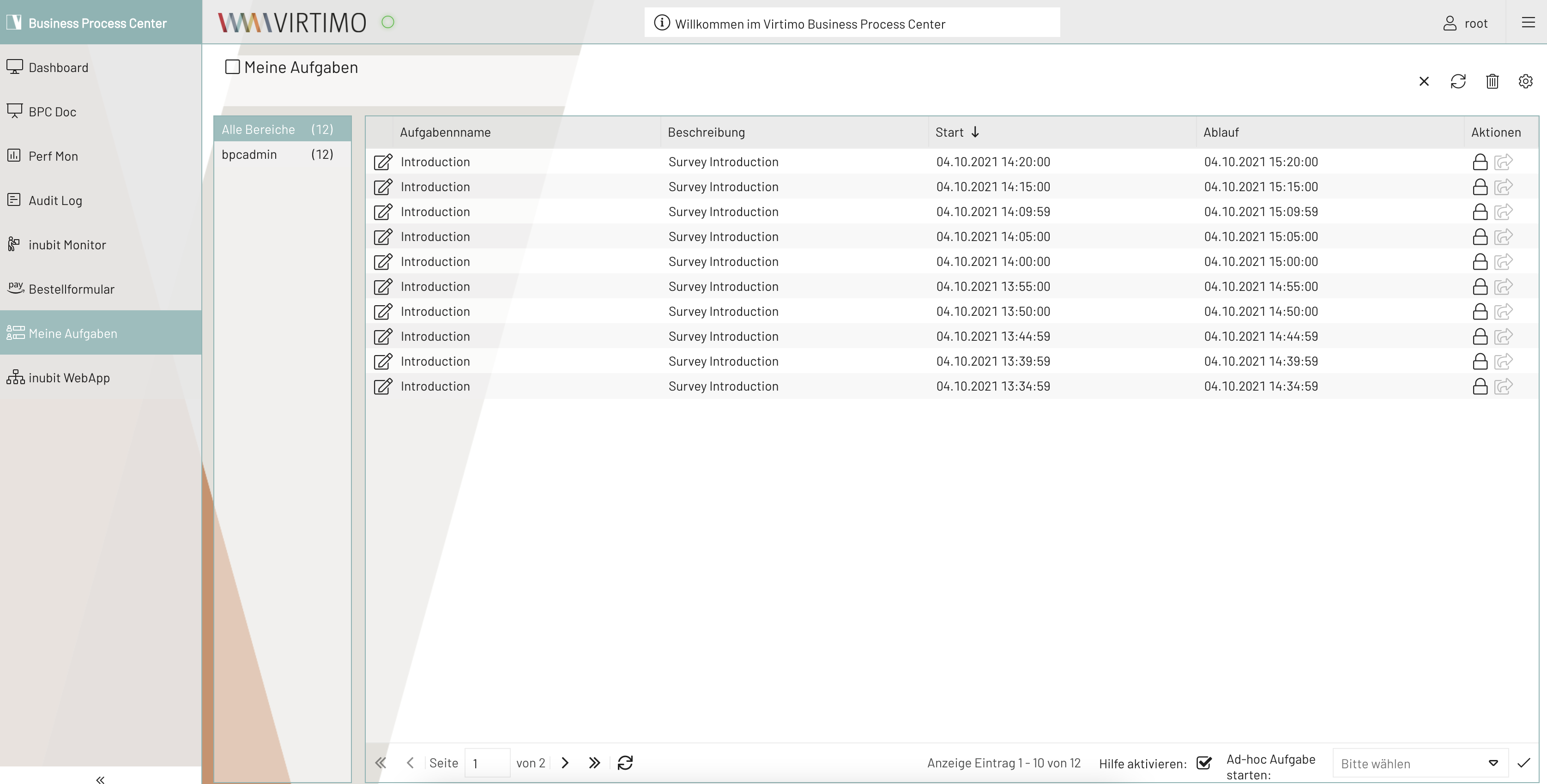The height and width of the screenshot is (784, 1547).
Task: Click the lock icon for the 14:15:00 task
Action: [1480, 187]
